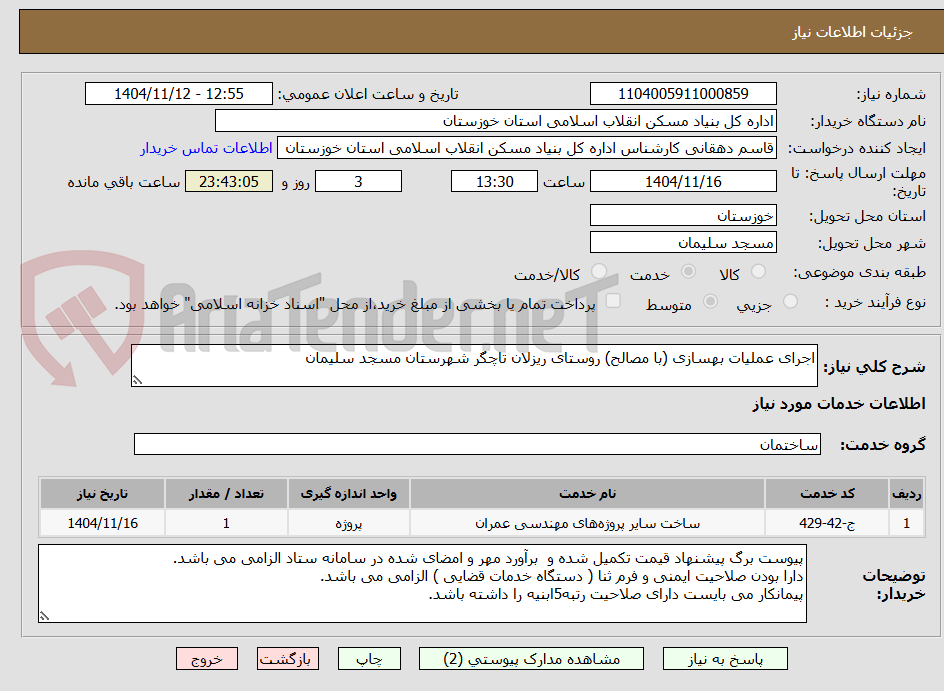Select the کالا/خدمت radio button
The height and width of the screenshot is (691, 944).
tap(599, 271)
